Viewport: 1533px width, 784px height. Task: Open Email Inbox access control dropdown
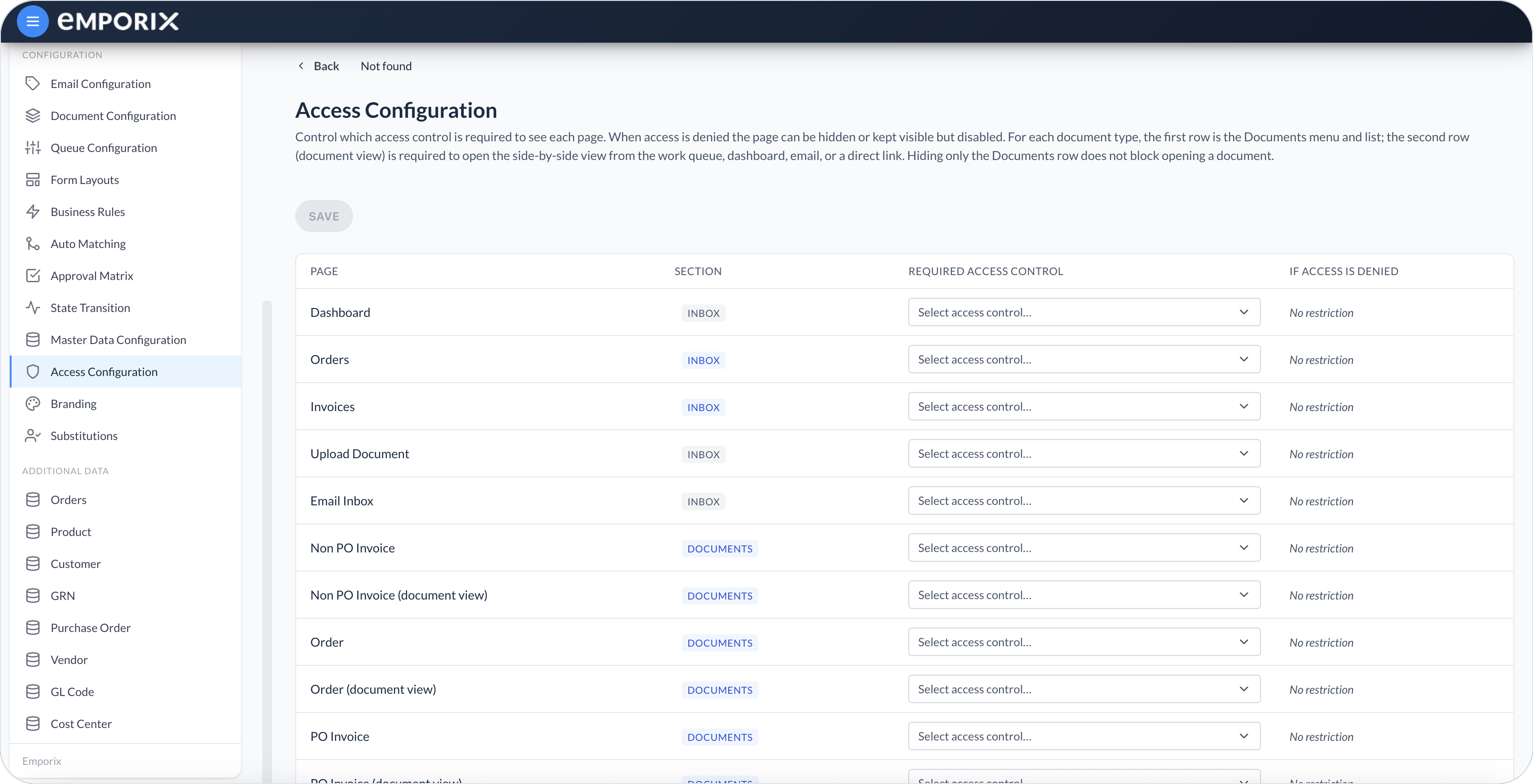point(1084,501)
